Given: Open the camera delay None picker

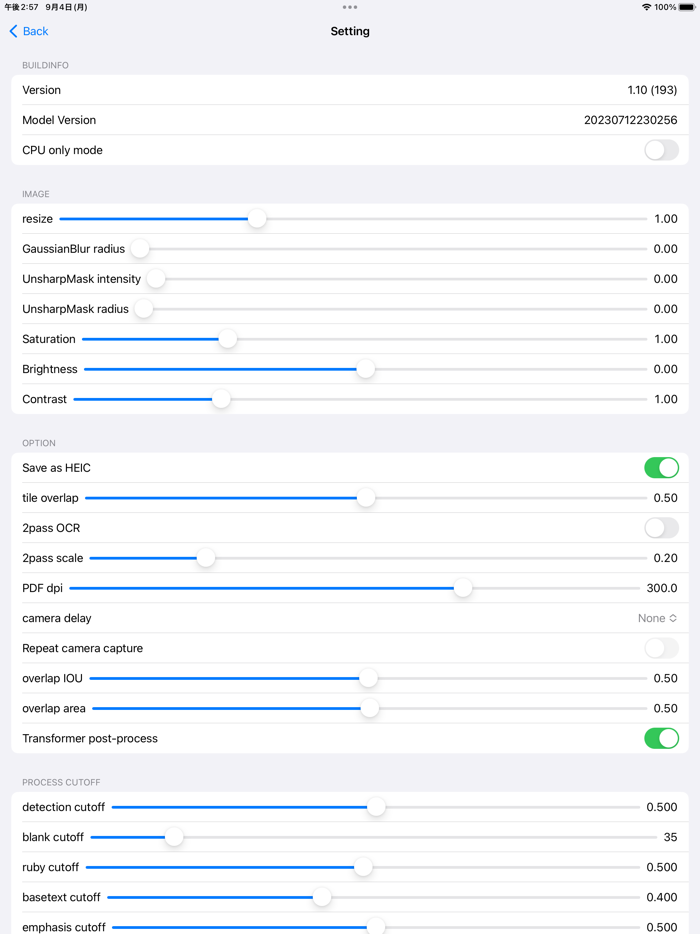Looking at the screenshot, I should pos(657,618).
